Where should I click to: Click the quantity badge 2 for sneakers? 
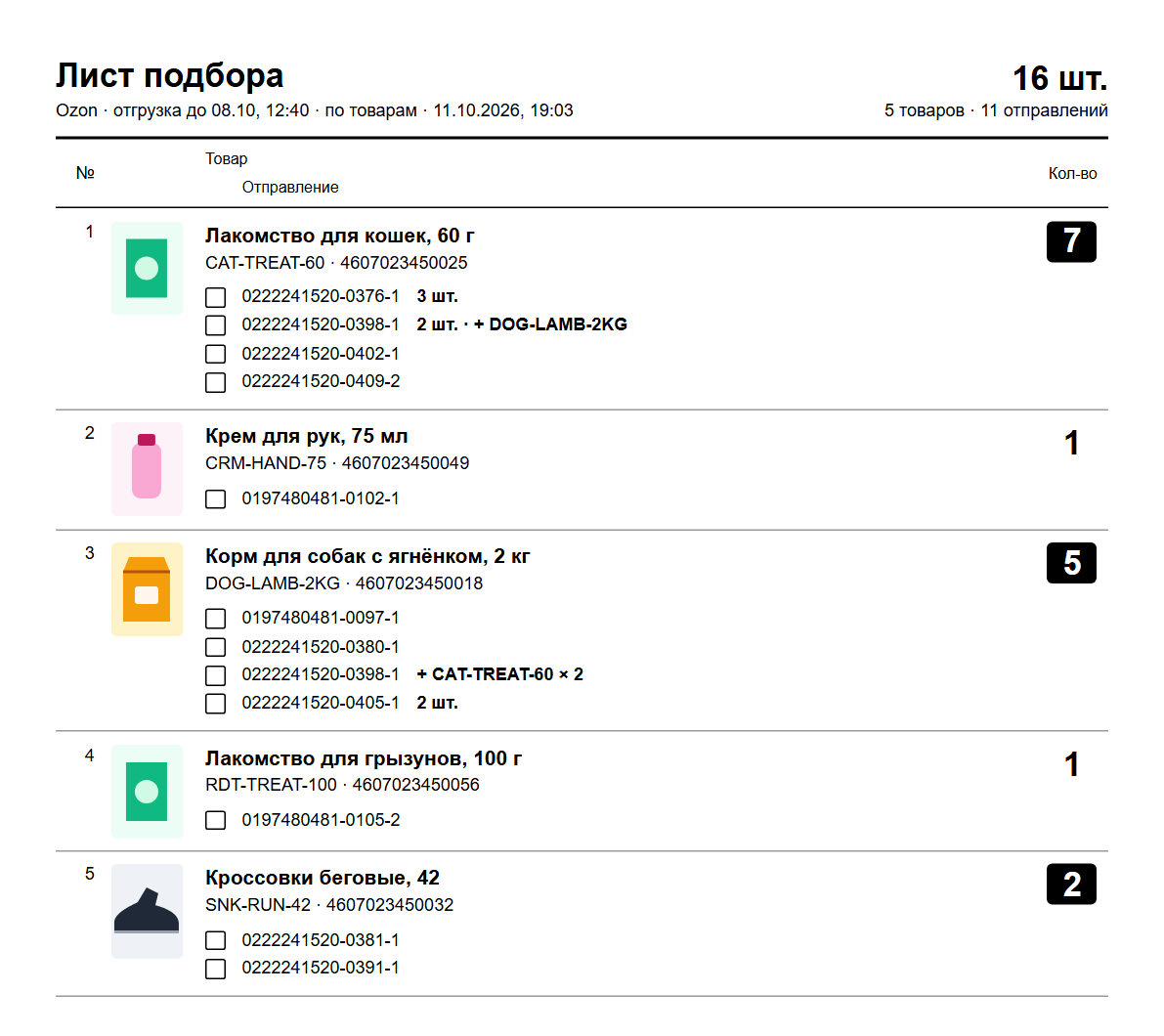(x=1071, y=884)
